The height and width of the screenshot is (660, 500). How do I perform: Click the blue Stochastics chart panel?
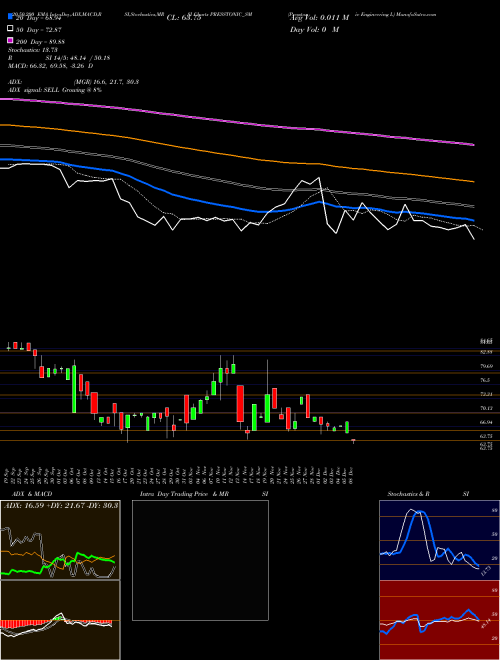pyautogui.click(x=439, y=540)
